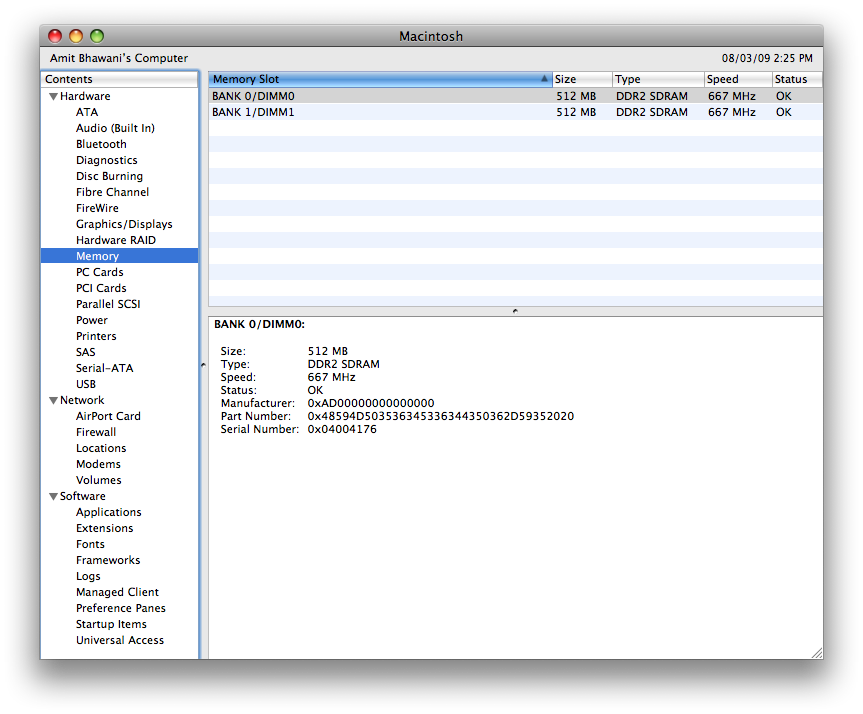Screen dimensions: 863x714
Task: Click the Software category label
Action: [83, 496]
